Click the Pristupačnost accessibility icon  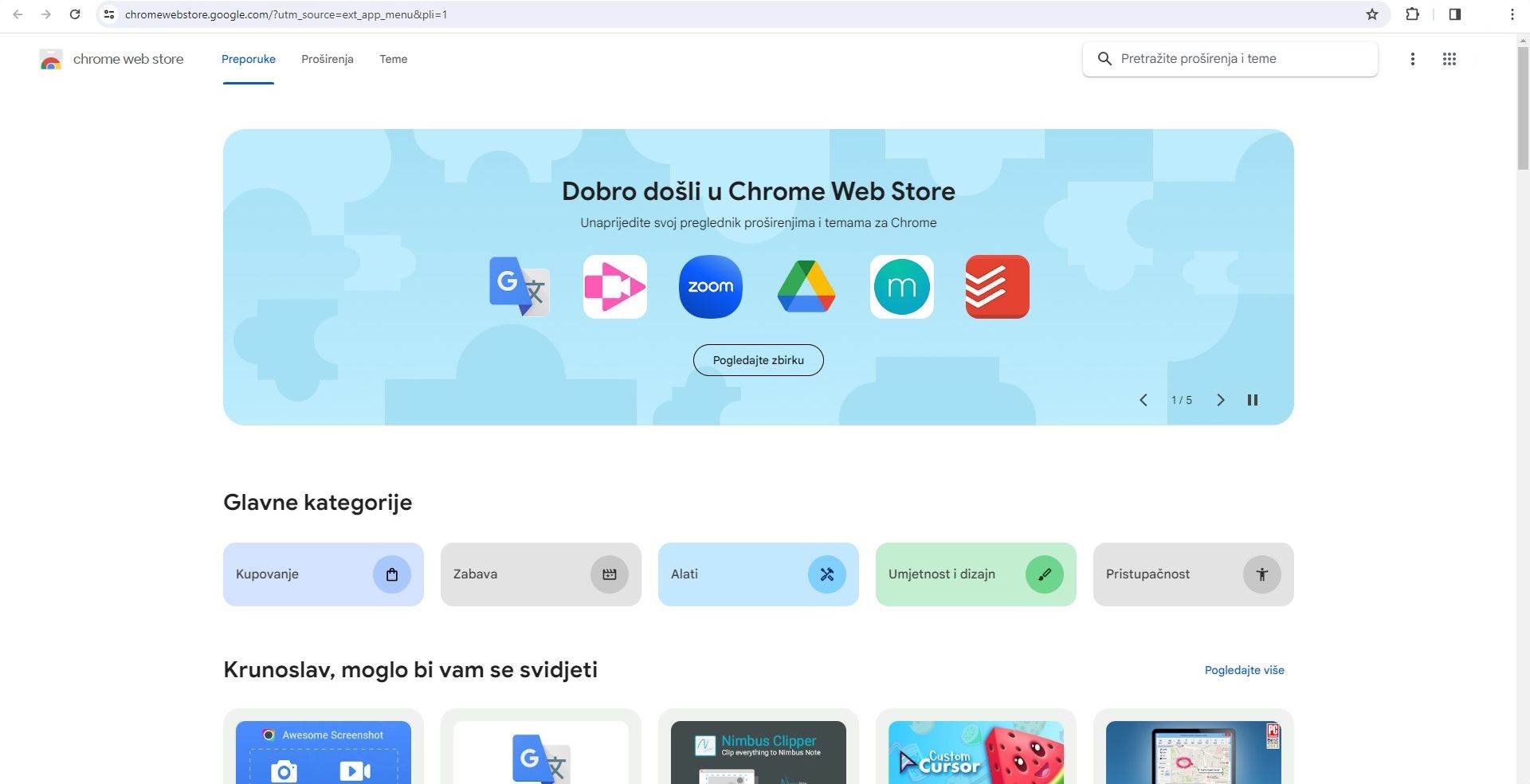coord(1262,574)
